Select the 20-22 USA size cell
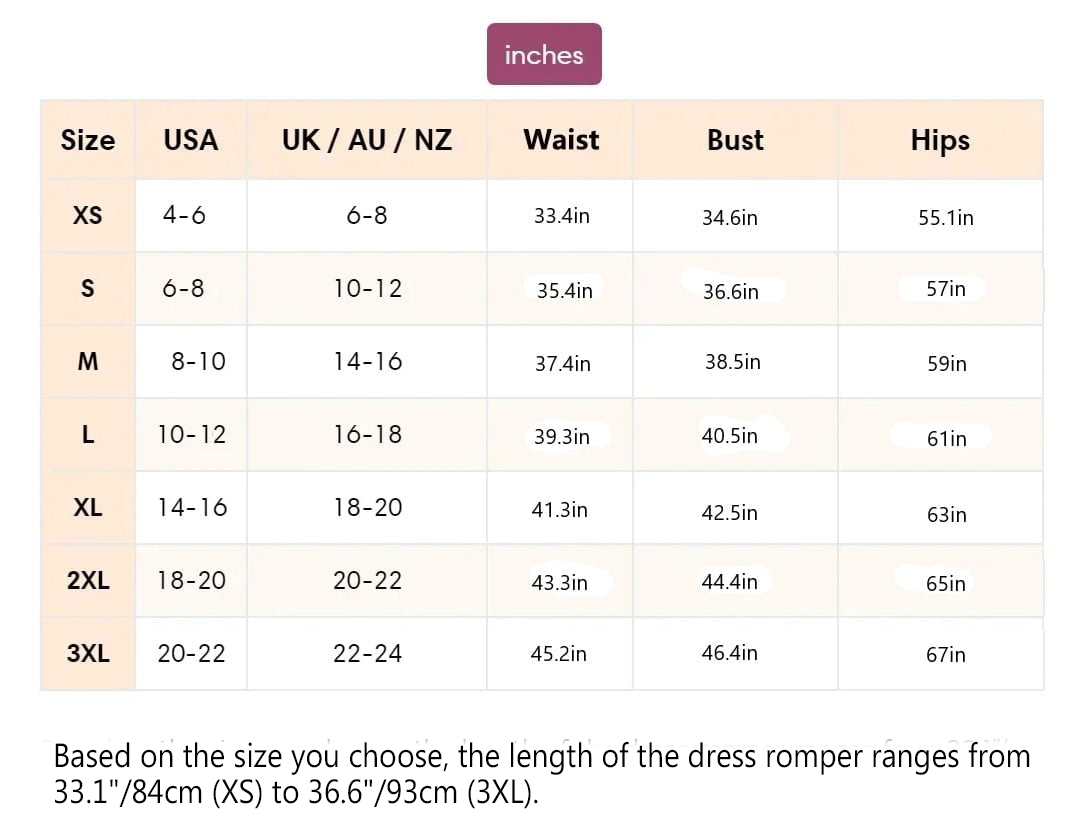1084x839 pixels. tap(191, 654)
